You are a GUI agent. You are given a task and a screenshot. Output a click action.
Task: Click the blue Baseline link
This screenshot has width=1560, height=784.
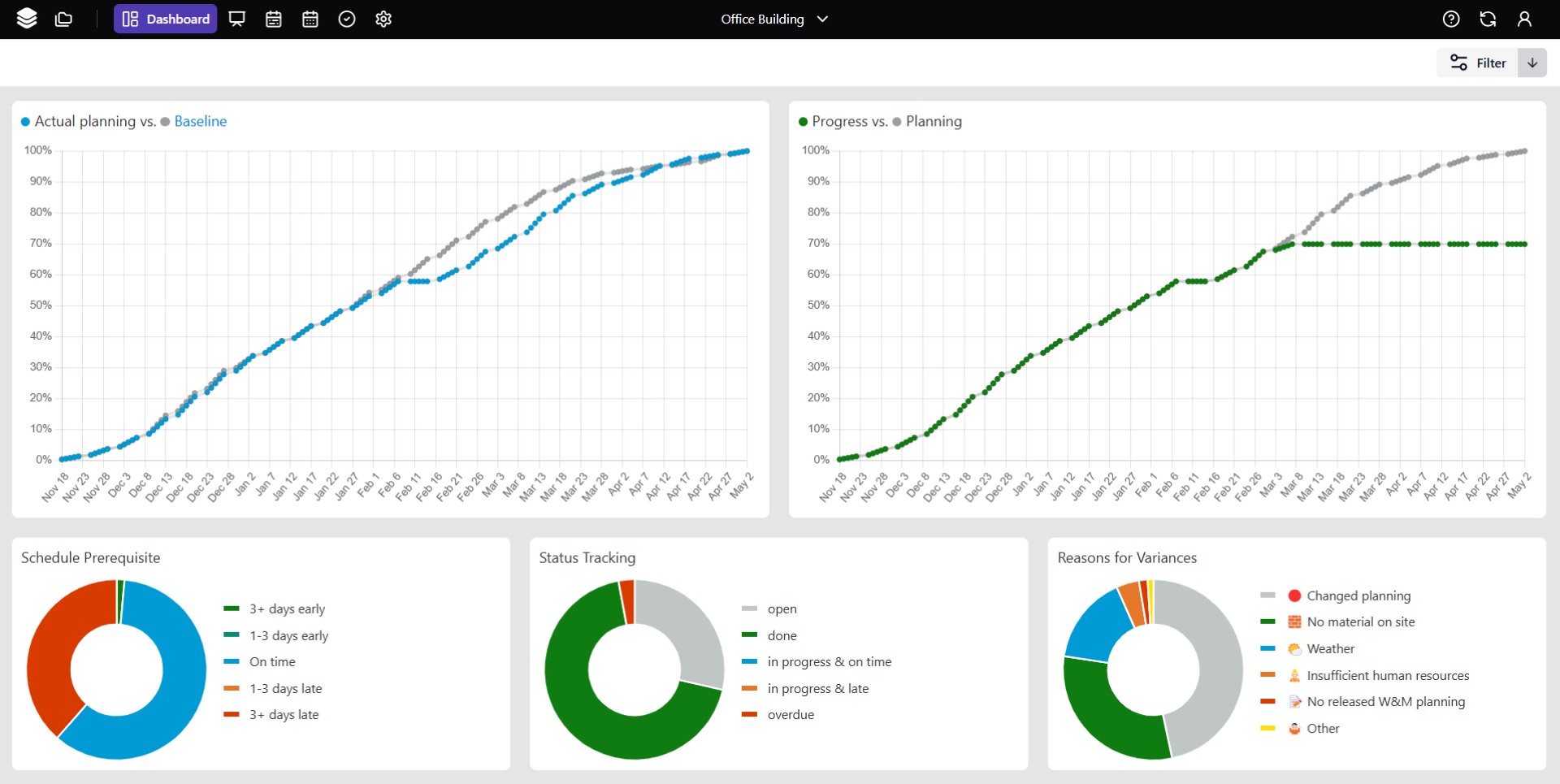pyautogui.click(x=200, y=121)
